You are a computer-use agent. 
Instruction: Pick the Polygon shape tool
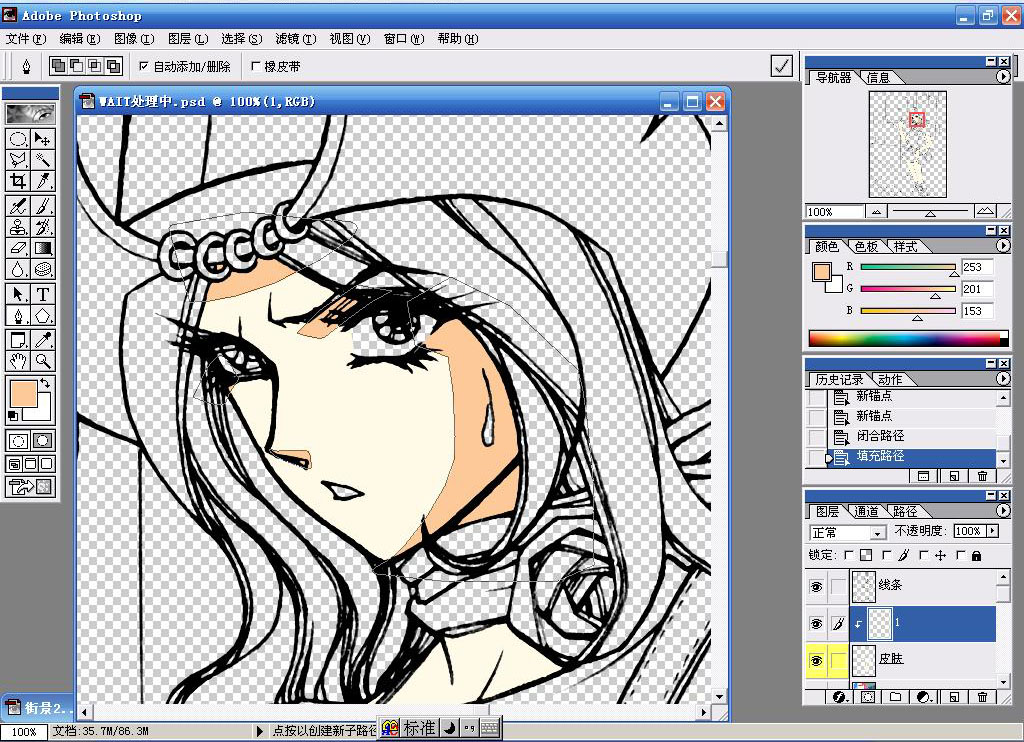click(x=42, y=315)
